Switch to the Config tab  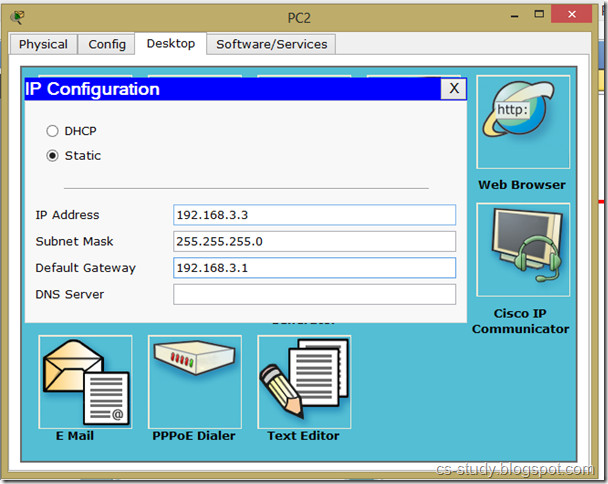click(107, 44)
